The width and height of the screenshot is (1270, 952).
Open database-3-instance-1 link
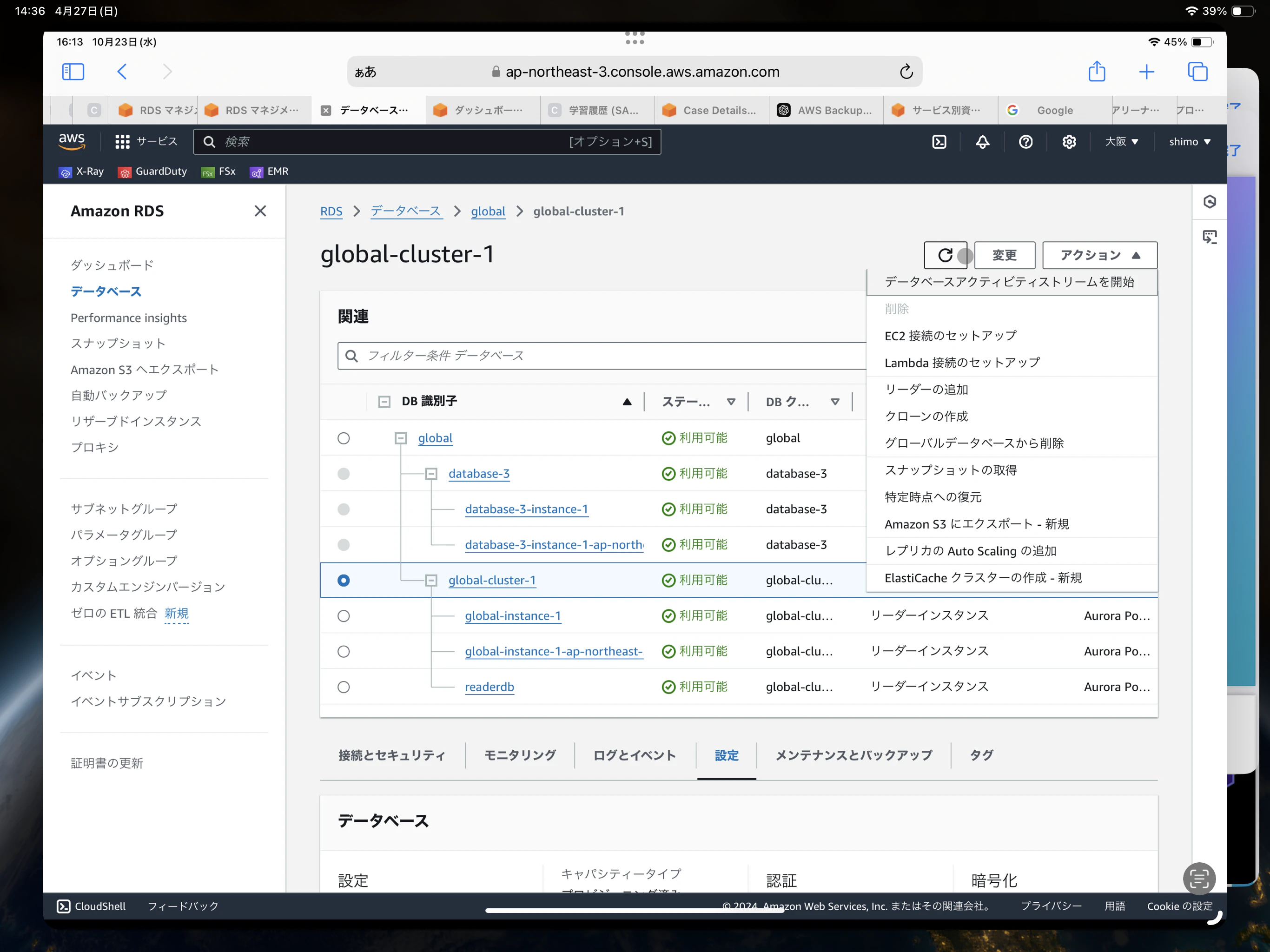point(526,510)
